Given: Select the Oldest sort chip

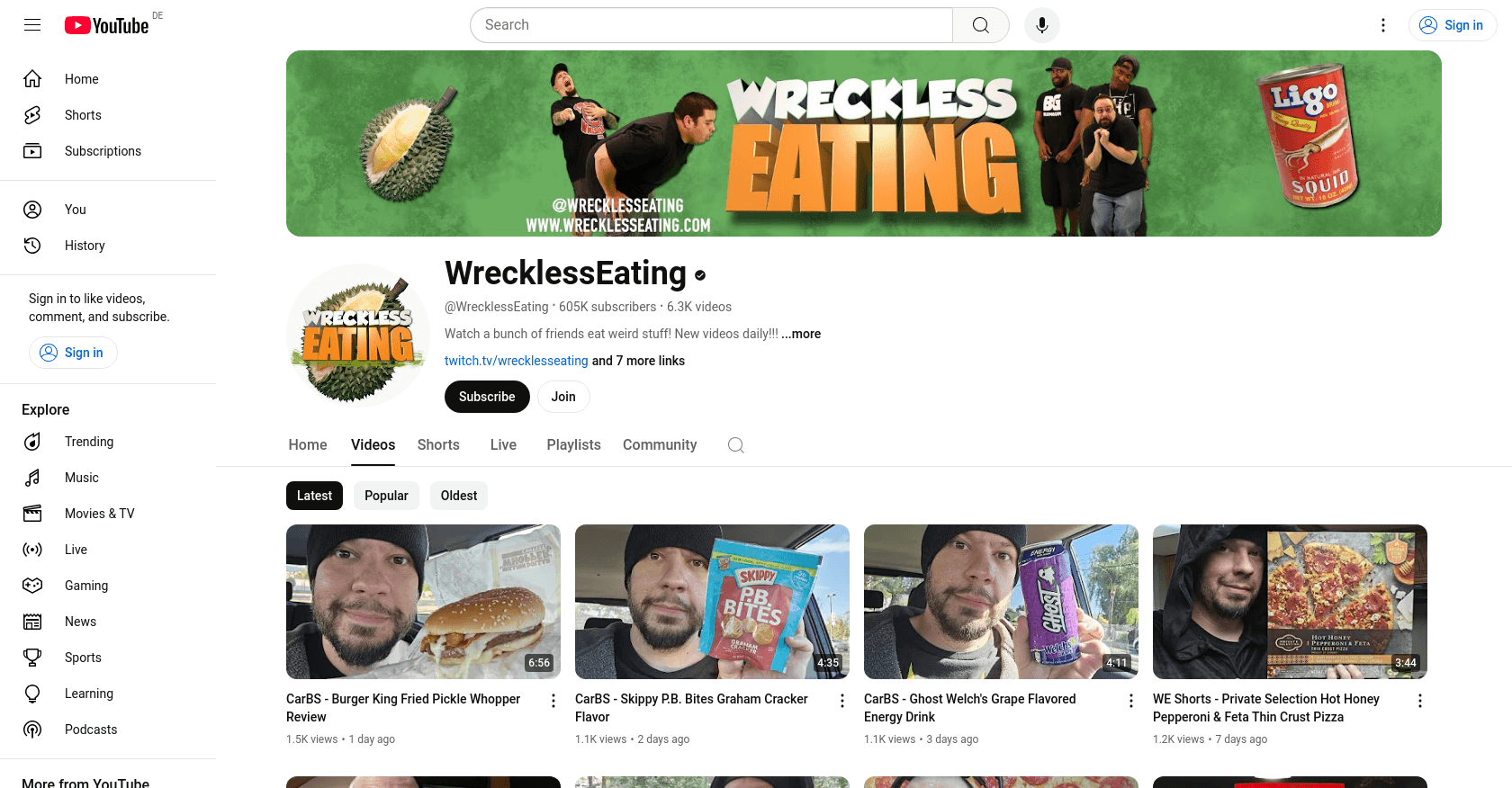Looking at the screenshot, I should point(459,496).
